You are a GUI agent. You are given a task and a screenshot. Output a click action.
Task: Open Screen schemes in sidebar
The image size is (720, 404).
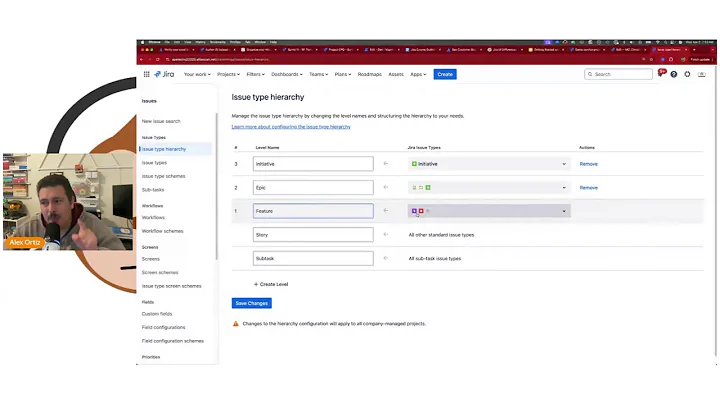pyautogui.click(x=160, y=272)
